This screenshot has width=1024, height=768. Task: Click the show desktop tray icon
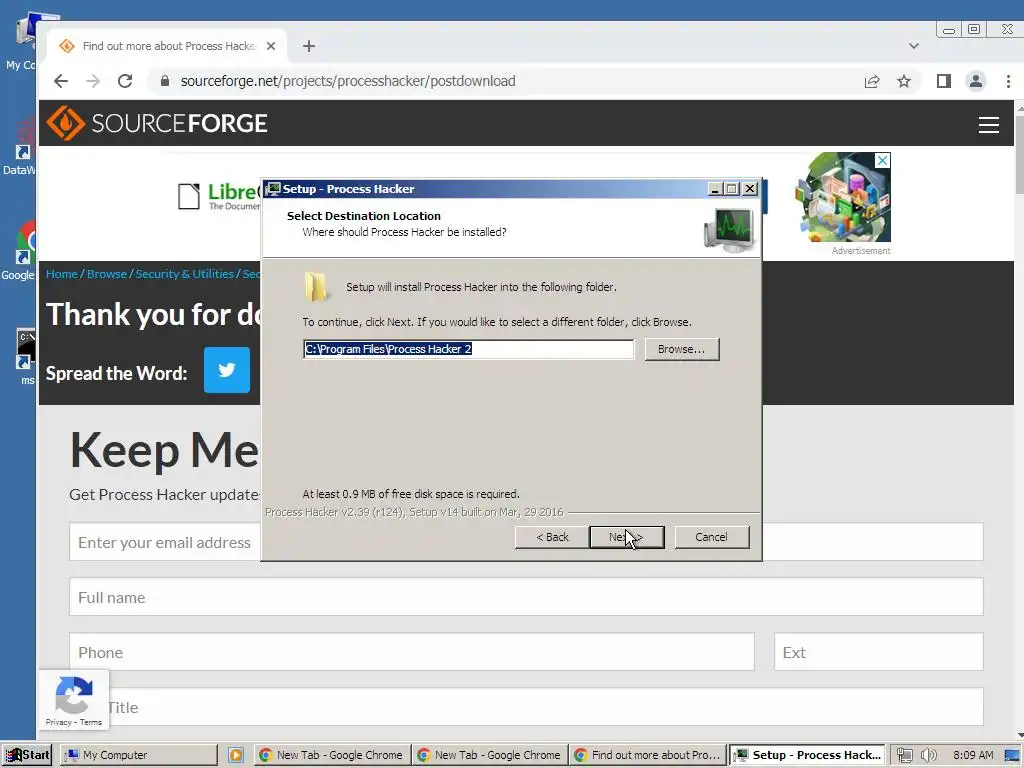(x=1012, y=755)
